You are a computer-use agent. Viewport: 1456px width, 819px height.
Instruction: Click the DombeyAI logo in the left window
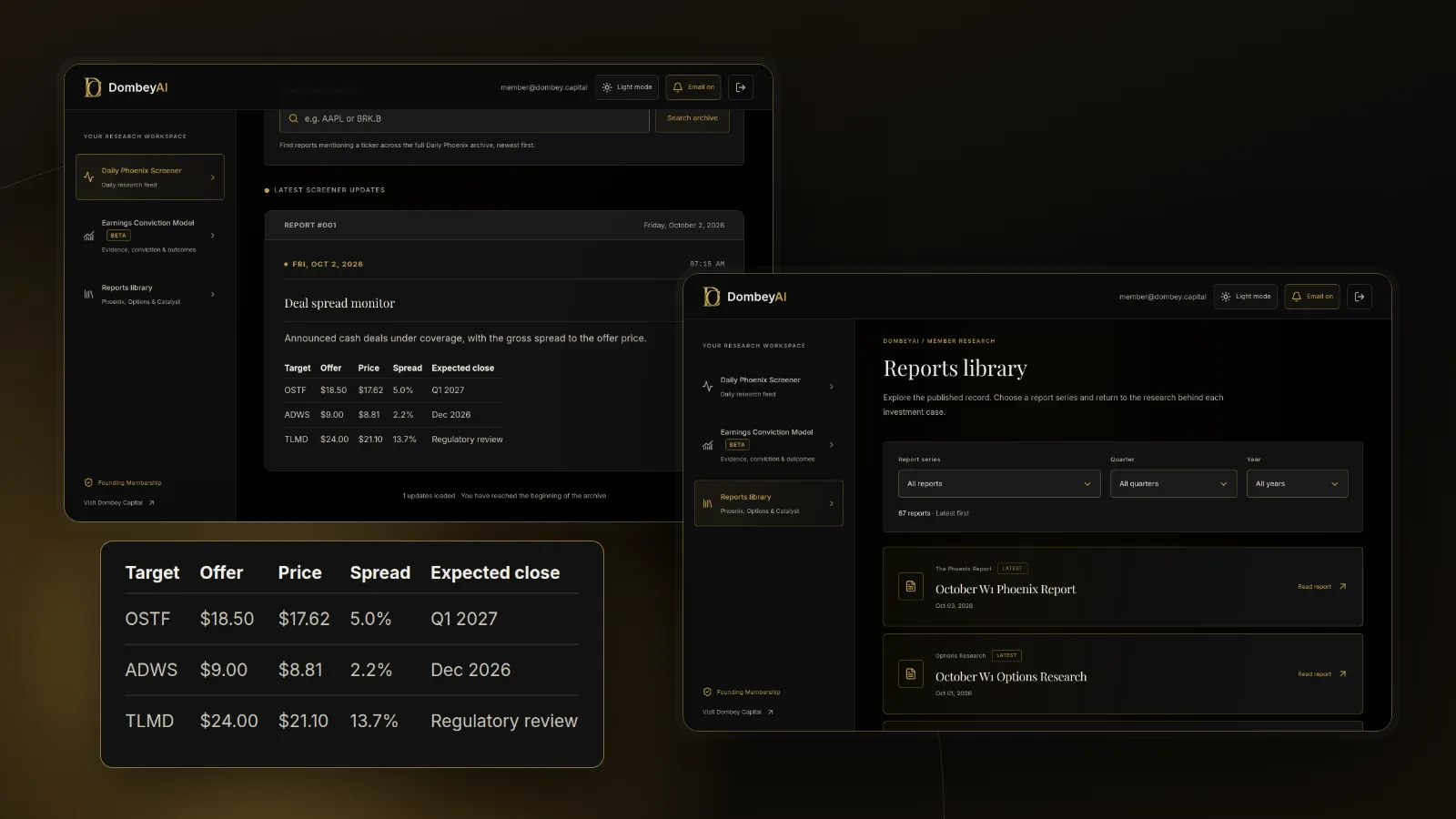[x=126, y=87]
